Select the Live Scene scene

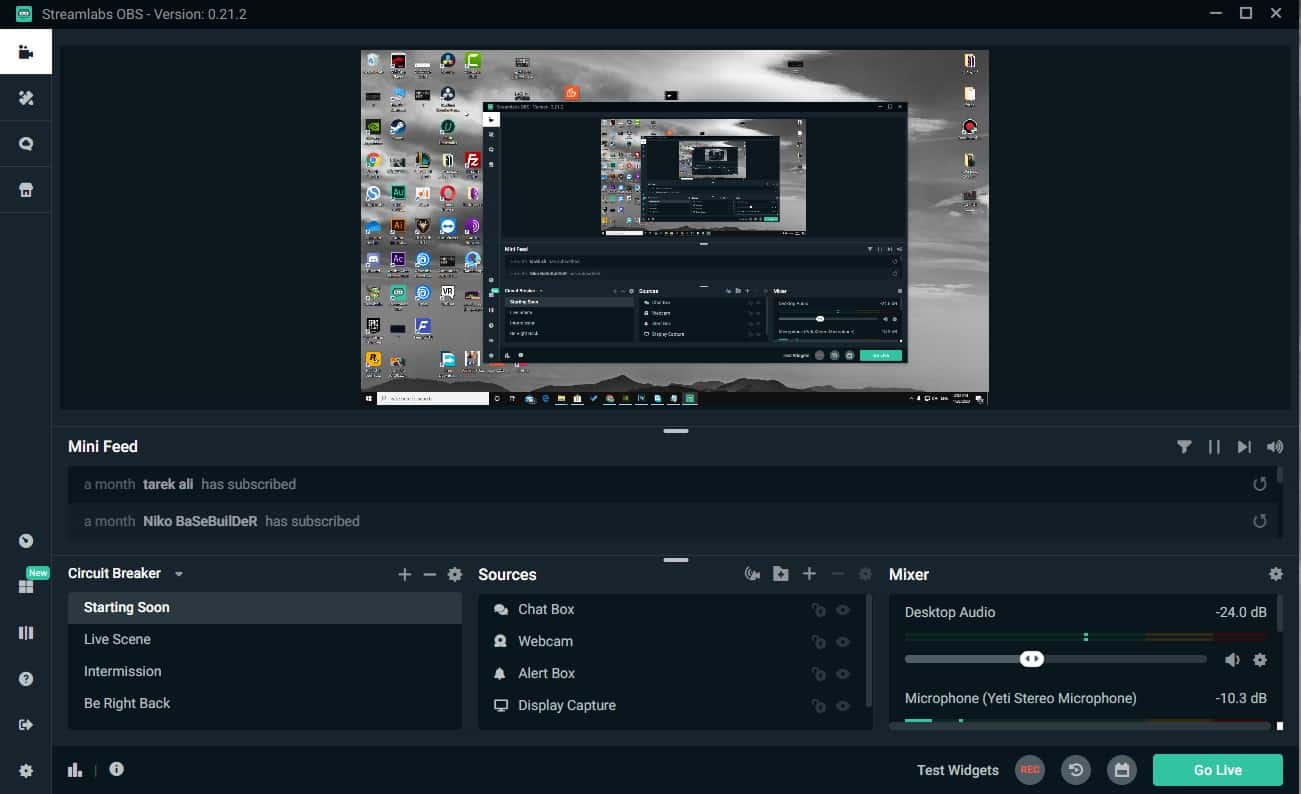pos(264,639)
